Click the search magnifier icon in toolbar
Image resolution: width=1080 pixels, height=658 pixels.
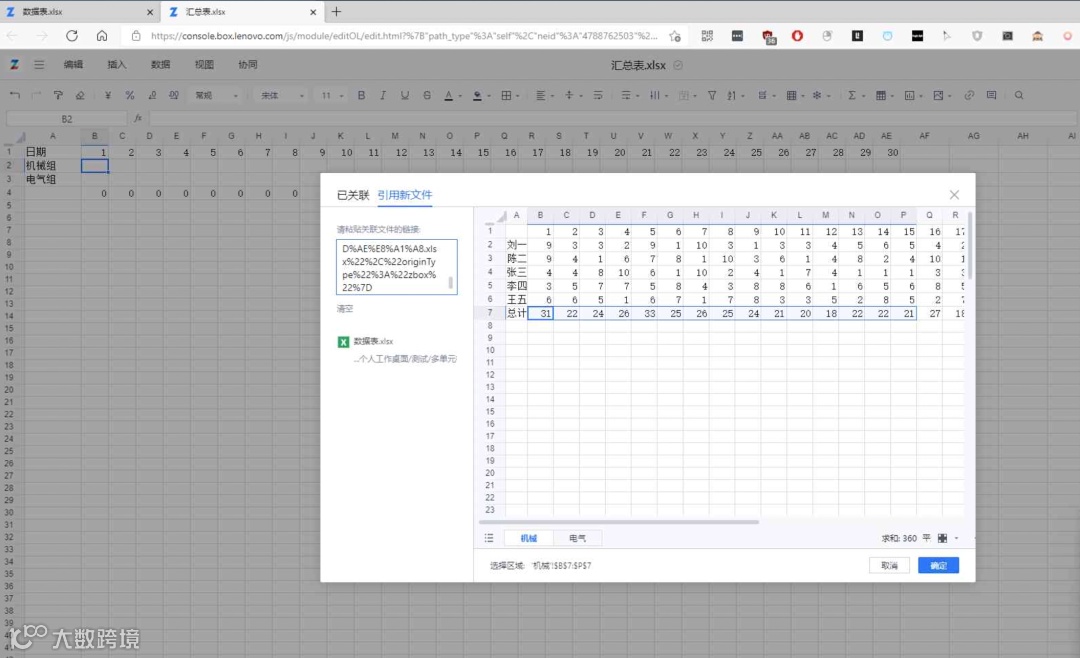point(1019,95)
